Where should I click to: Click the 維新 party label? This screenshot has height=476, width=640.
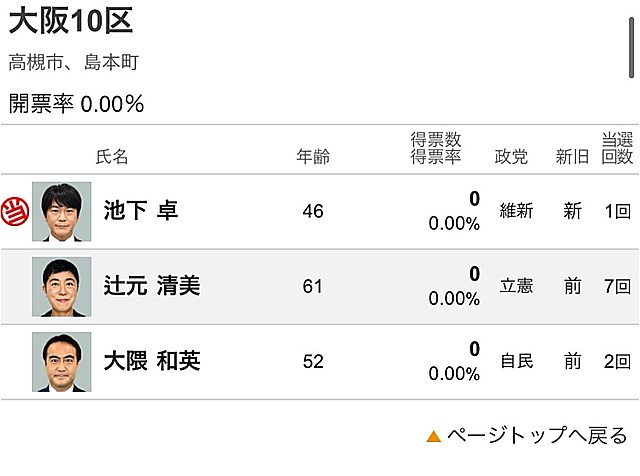pos(516,211)
